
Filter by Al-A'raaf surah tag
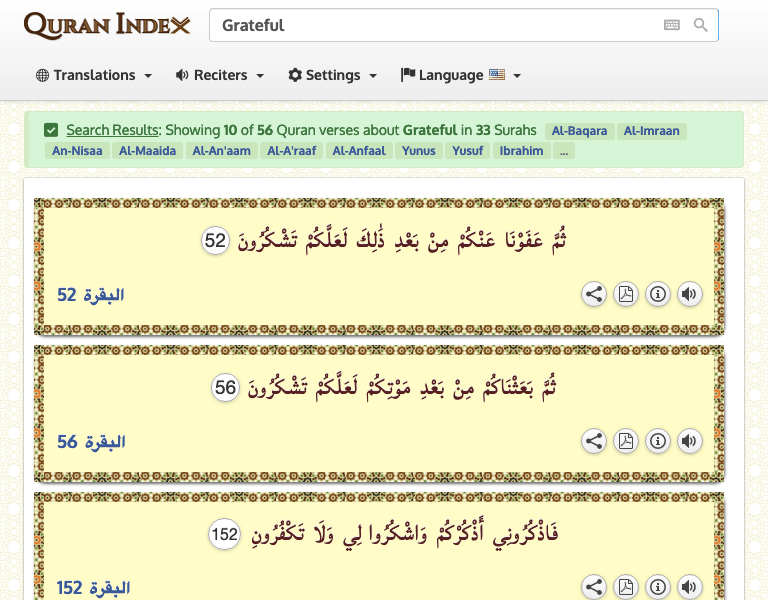click(291, 151)
